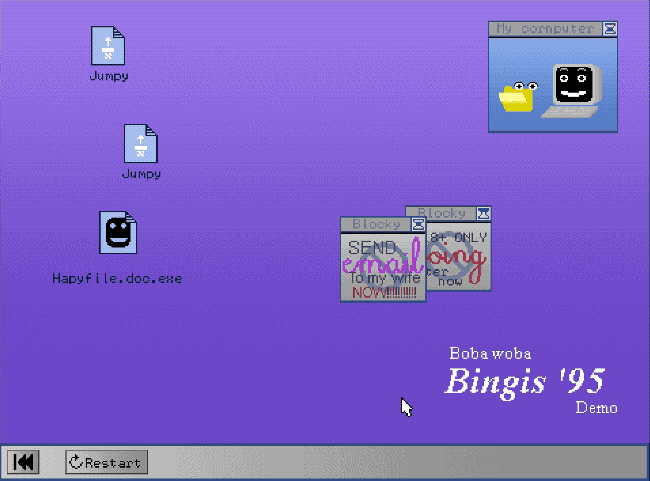Click the yellow folder with googly eyes
The image size is (650, 481).
pyautogui.click(x=518, y=96)
